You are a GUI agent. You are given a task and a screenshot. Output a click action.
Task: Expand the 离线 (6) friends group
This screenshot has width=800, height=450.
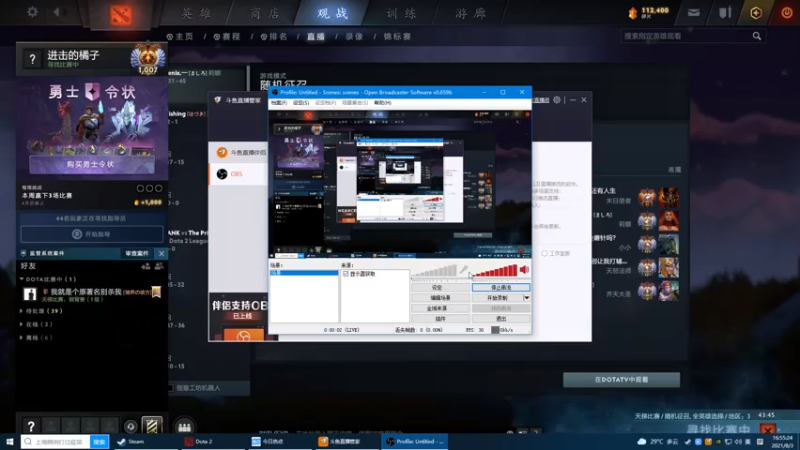pos(21,337)
